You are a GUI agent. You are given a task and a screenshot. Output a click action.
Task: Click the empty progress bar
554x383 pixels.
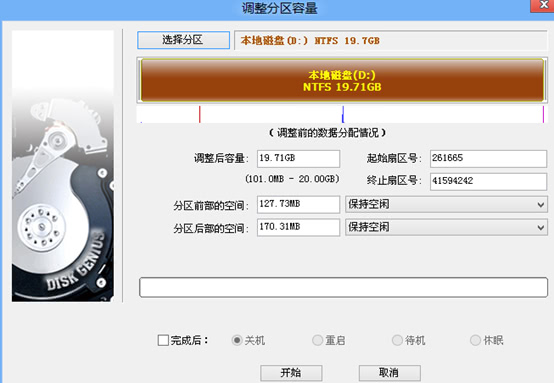(343, 287)
